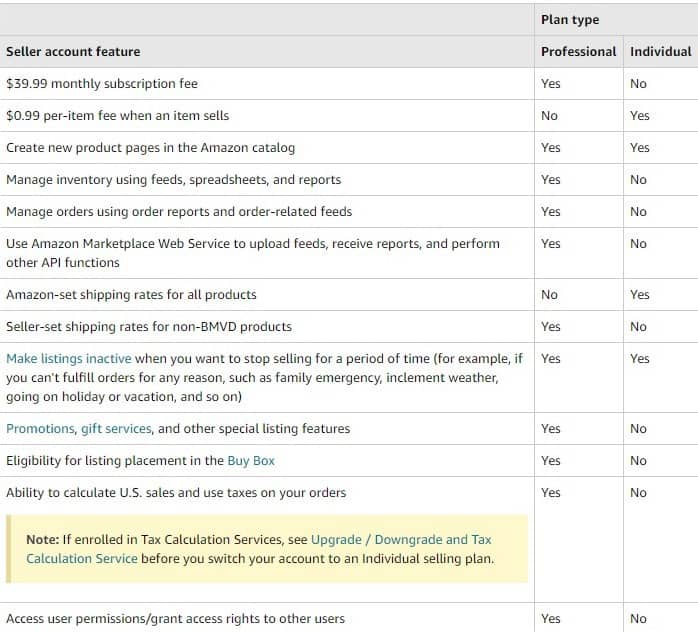The width and height of the screenshot is (698, 632).
Task: Click Professional 'Yes' for Seller-set shipping rates
Action: click(x=551, y=327)
